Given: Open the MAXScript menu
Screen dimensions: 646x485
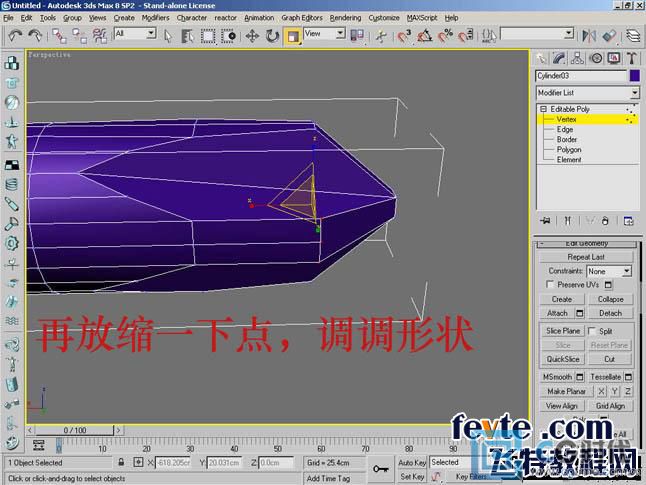Looking at the screenshot, I should click(x=422, y=18).
